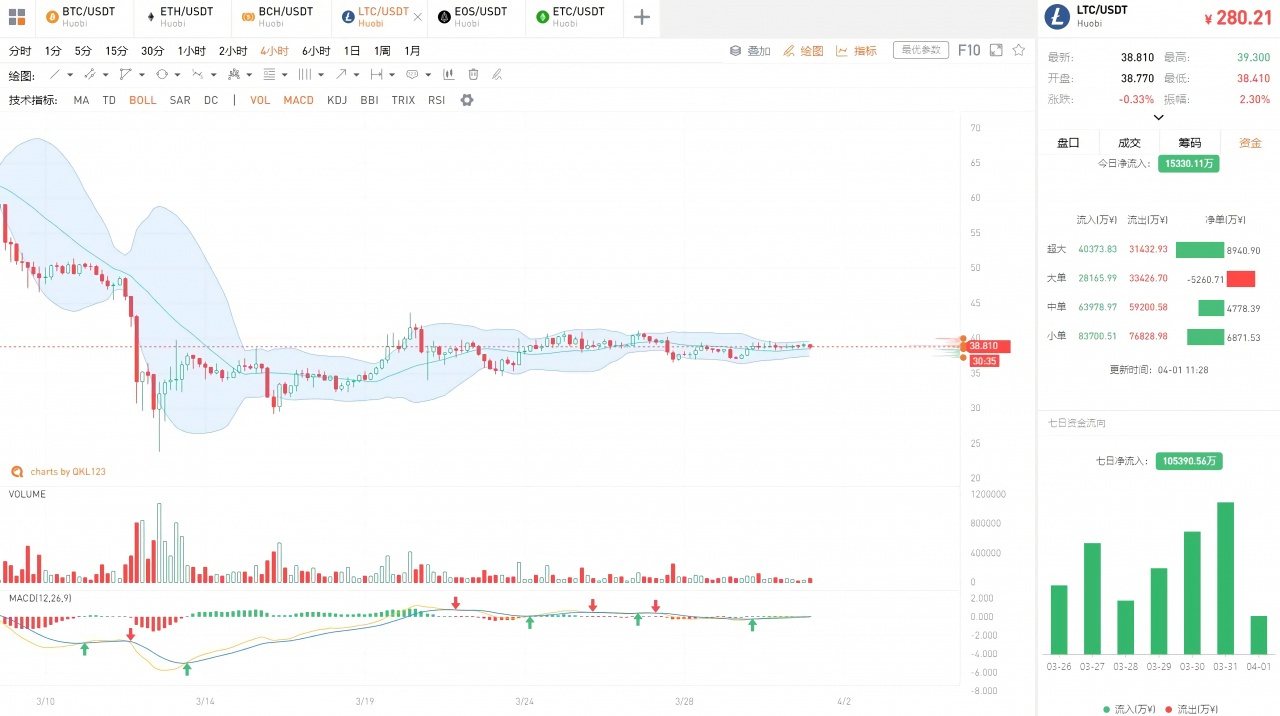Click the QKL123 chart logo
Image resolution: width=1280 pixels, height=716 pixels.
coord(16,471)
